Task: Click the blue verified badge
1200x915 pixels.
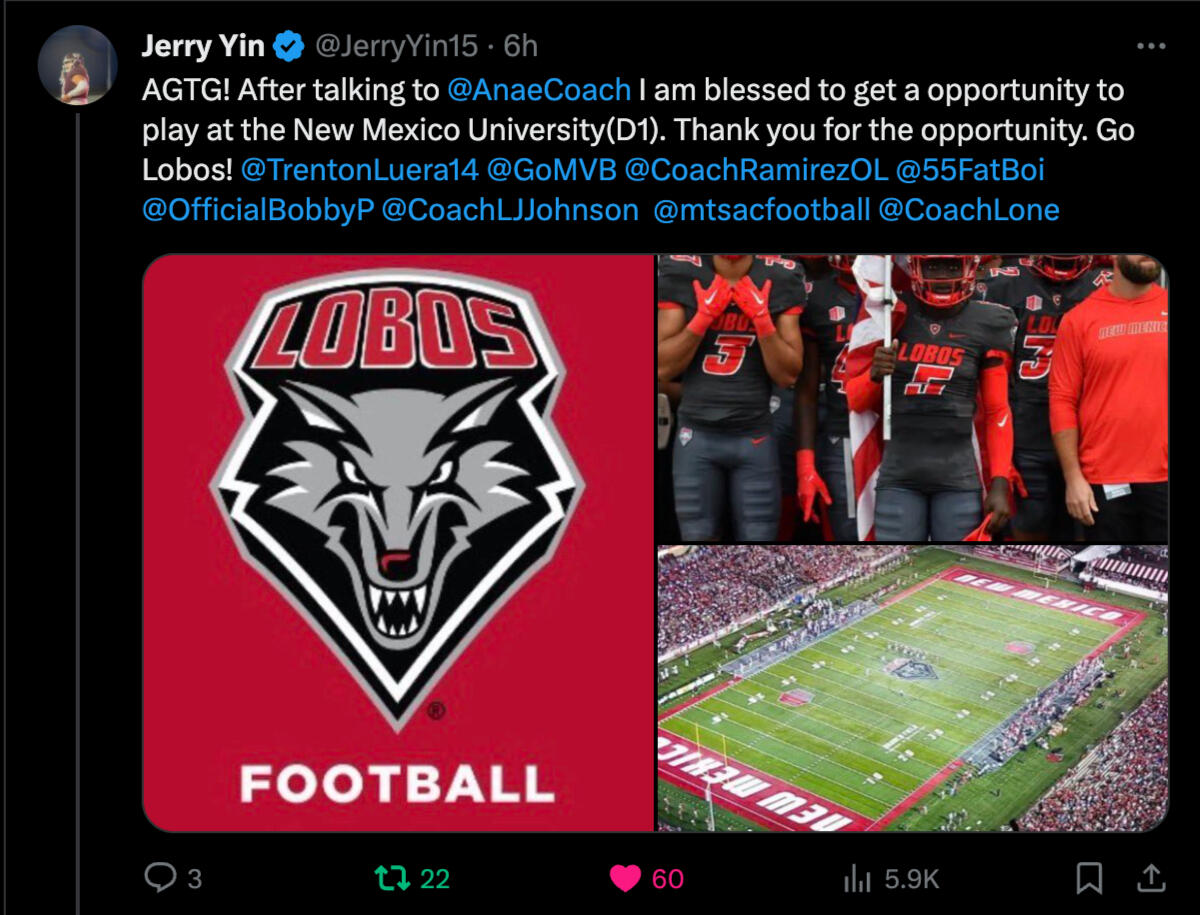Action: point(289,46)
